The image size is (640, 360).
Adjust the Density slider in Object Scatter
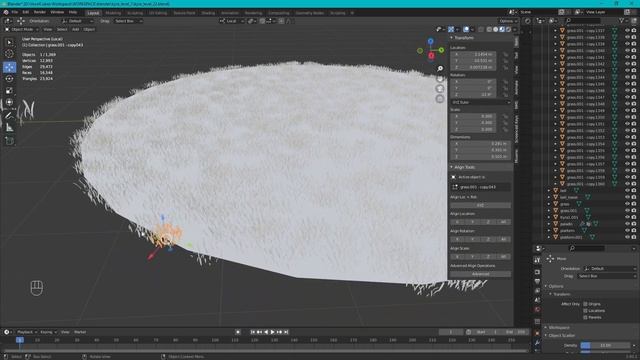(606, 345)
